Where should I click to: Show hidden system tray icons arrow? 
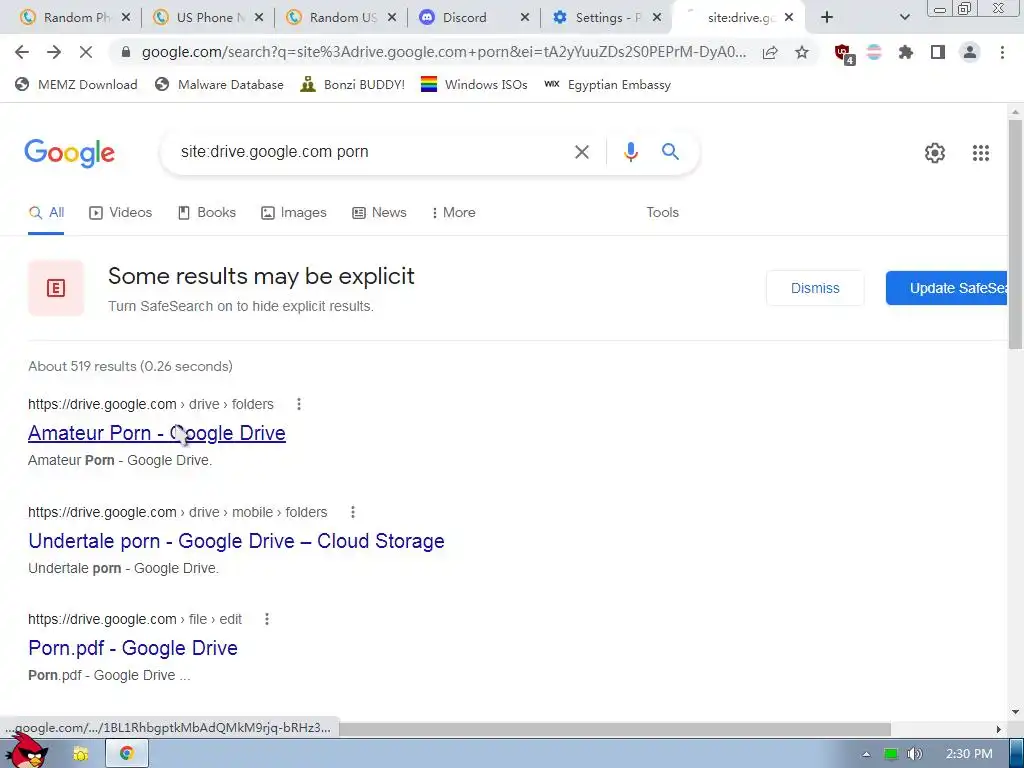(x=866, y=754)
